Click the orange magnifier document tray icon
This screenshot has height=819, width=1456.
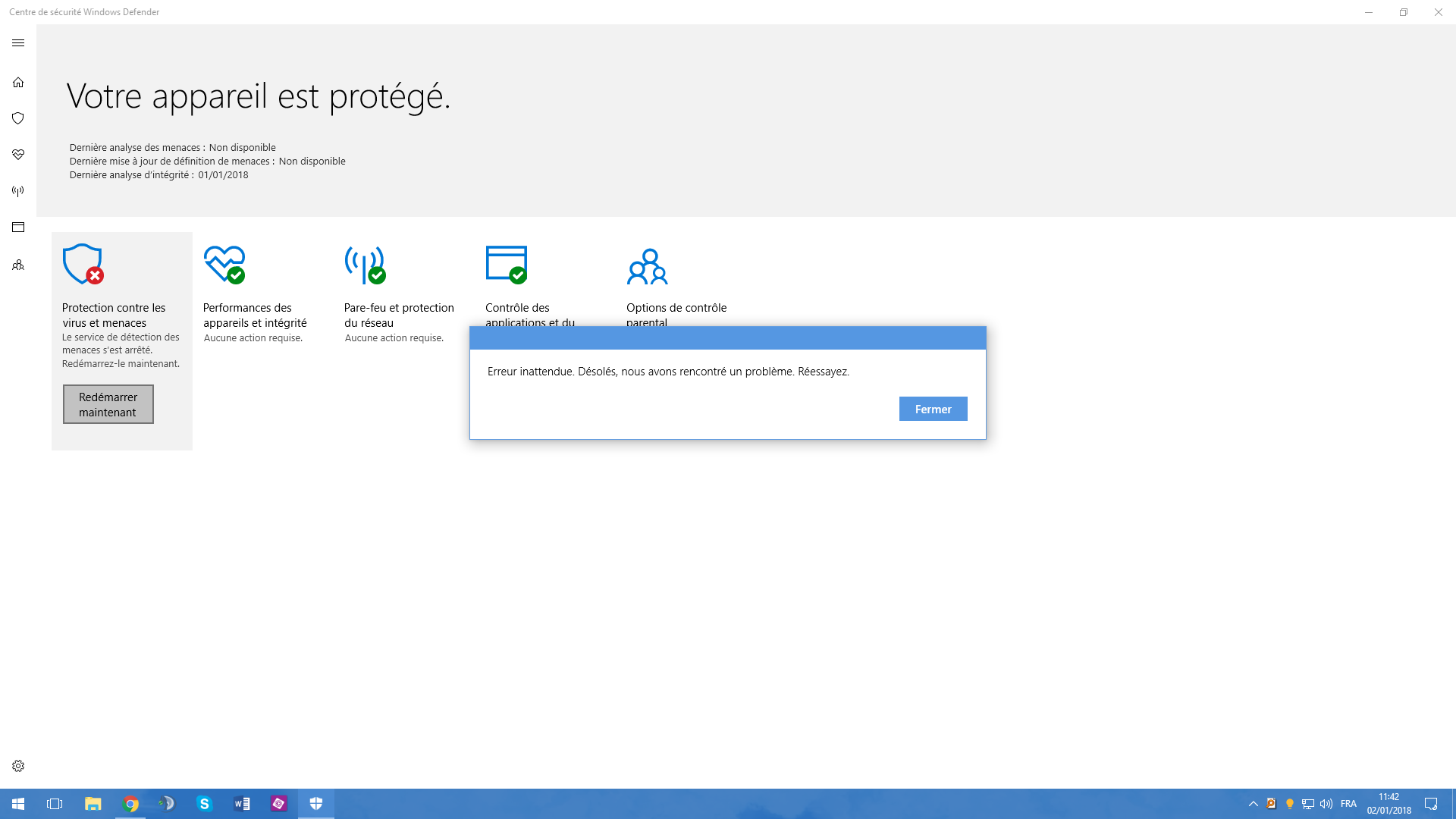point(1272,804)
